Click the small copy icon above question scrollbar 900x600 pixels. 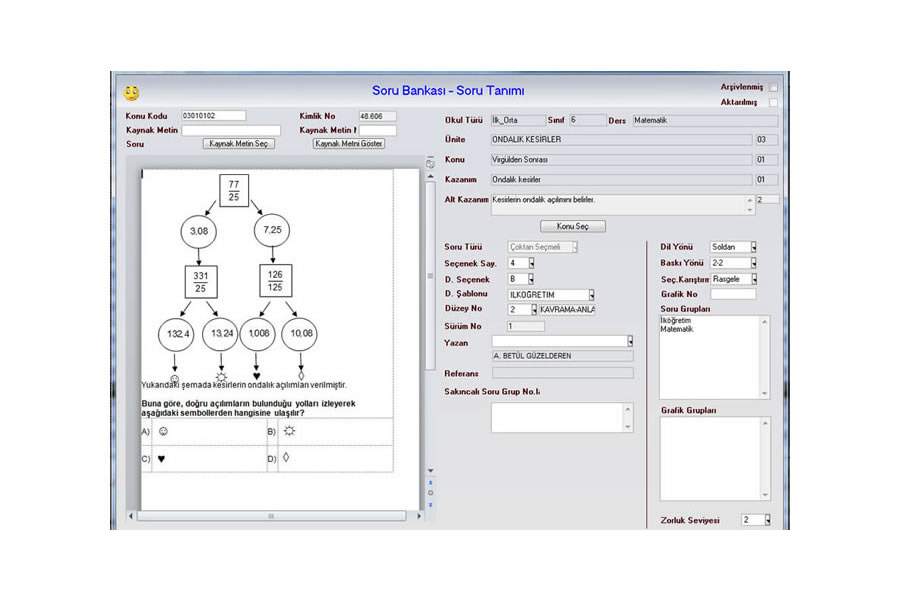pyautogui.click(x=430, y=162)
